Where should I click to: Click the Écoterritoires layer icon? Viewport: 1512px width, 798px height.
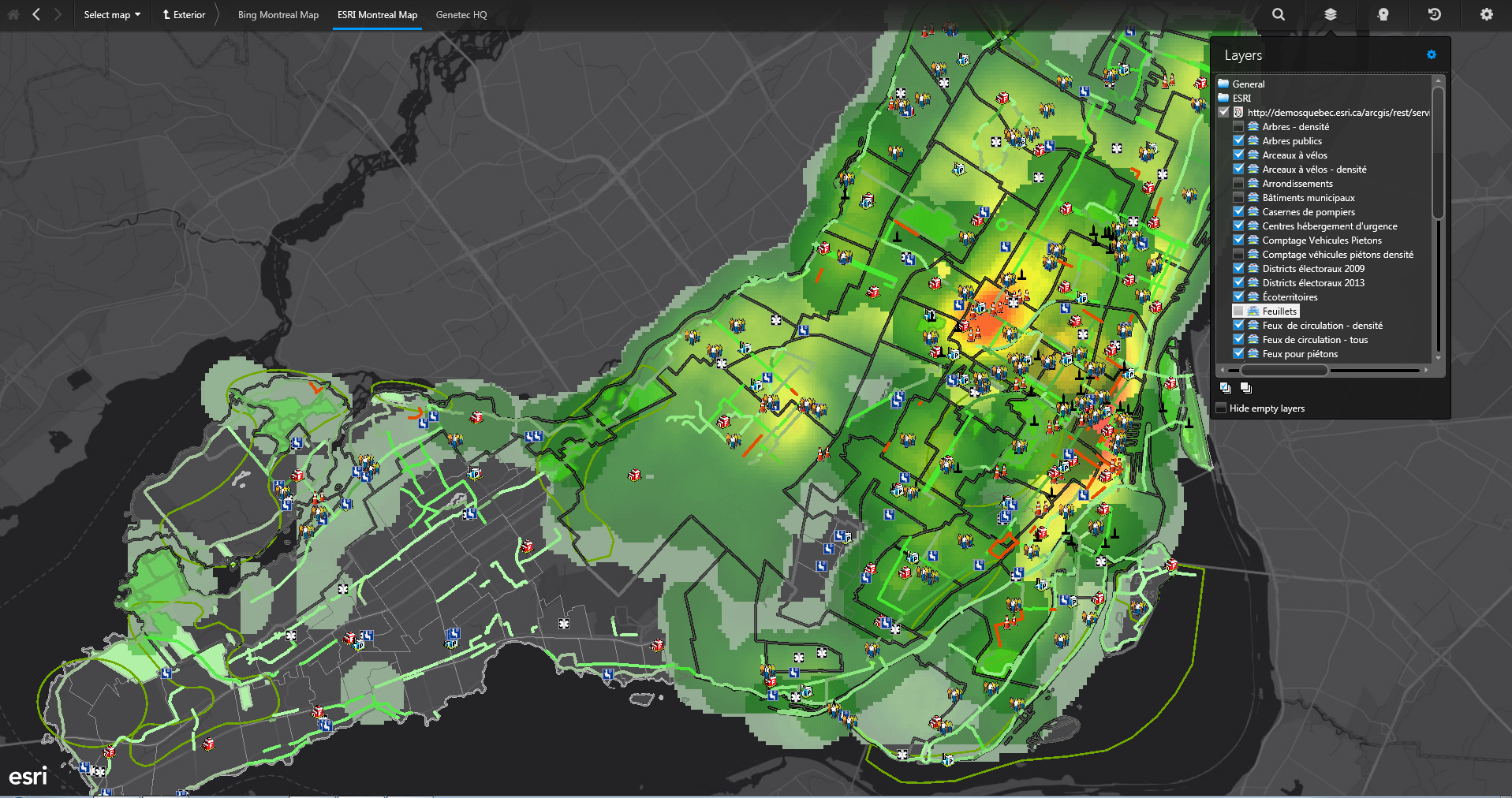coord(1253,296)
